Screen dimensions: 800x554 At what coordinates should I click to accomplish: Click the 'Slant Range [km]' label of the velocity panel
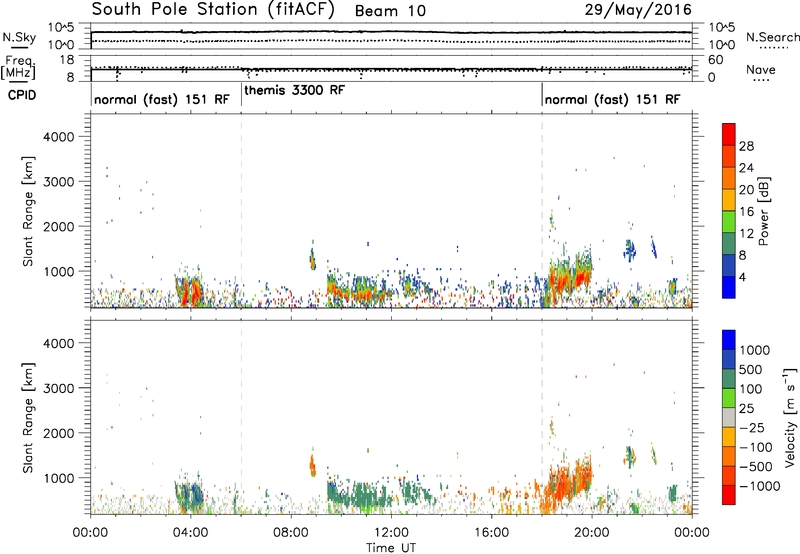tap(29, 417)
